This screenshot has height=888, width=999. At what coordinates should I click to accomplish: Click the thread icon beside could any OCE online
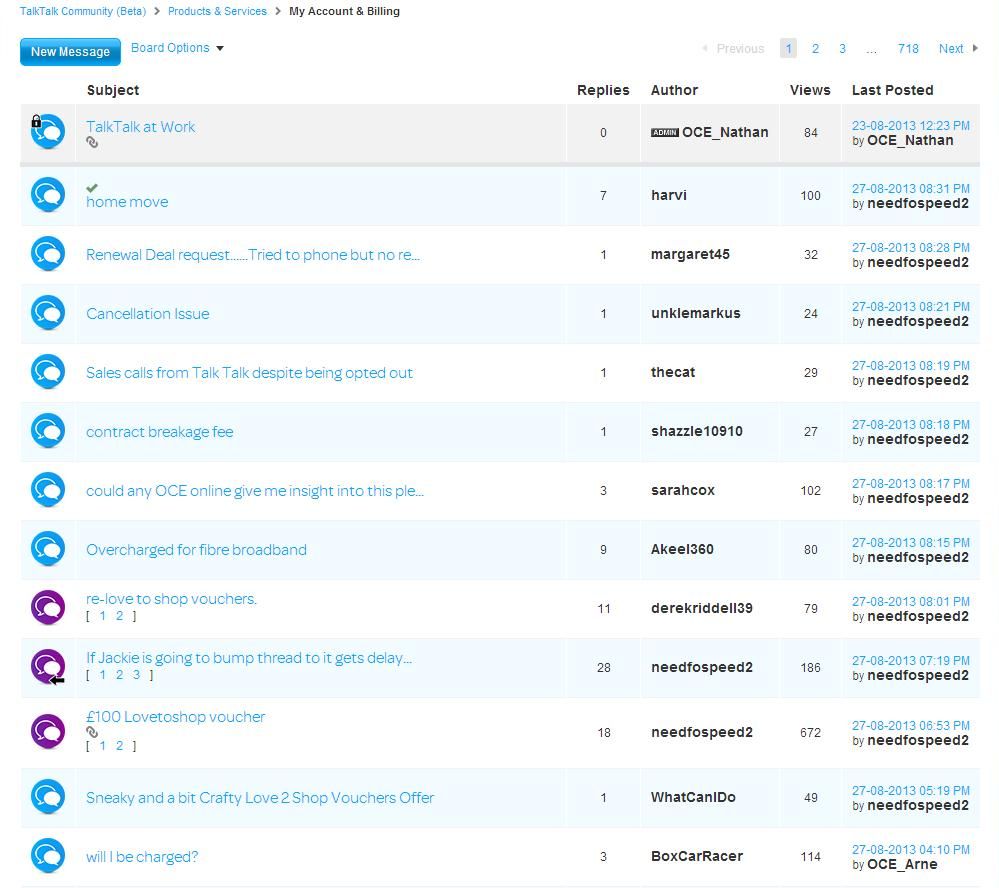(x=48, y=490)
